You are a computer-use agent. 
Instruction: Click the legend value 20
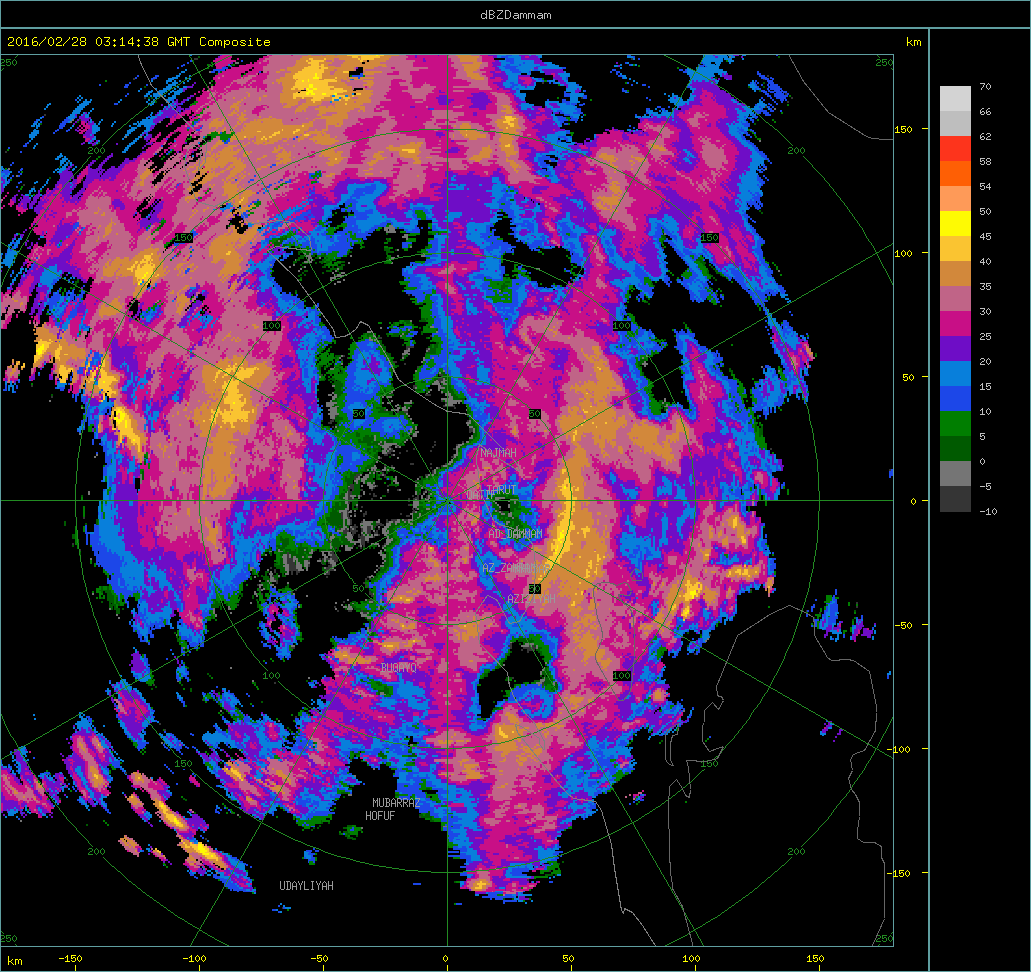click(985, 361)
